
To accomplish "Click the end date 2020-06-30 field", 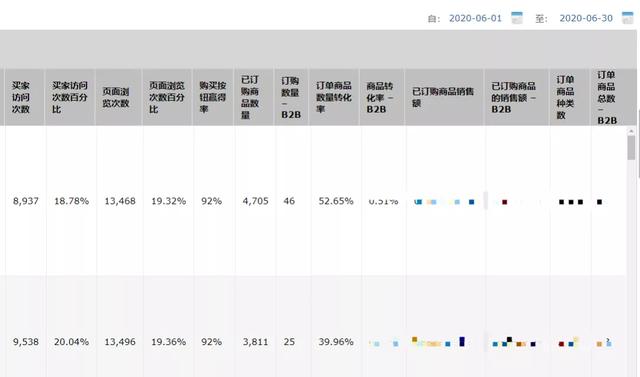I will 586,18.
